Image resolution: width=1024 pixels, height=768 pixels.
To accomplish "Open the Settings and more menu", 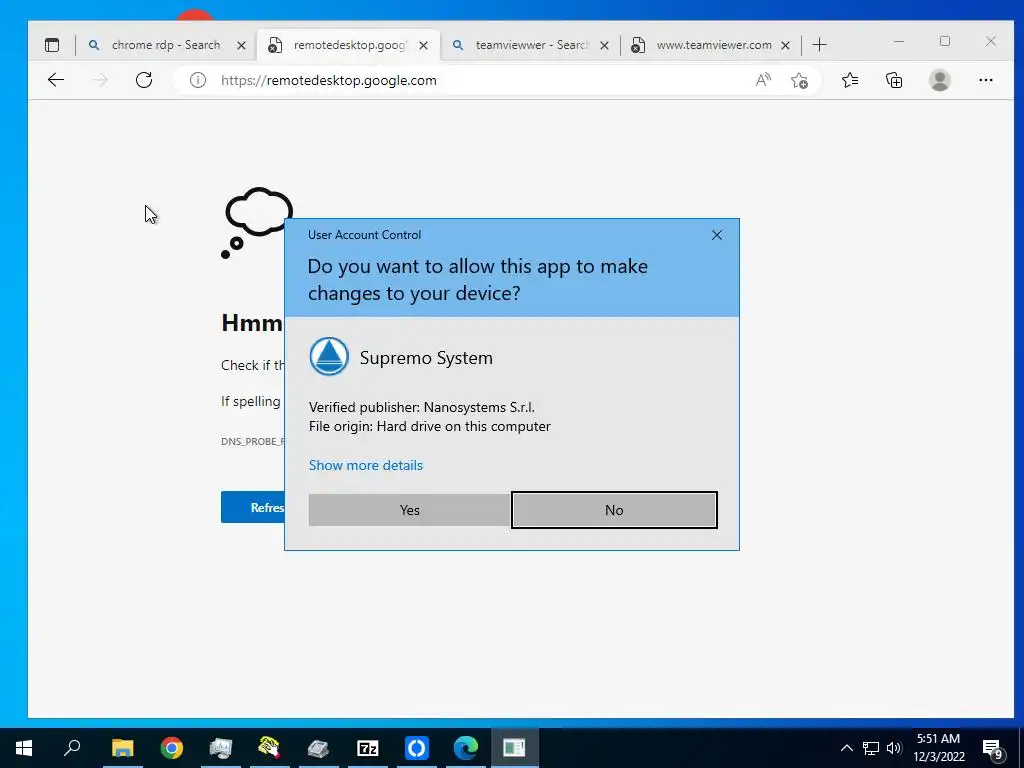I will (x=985, y=80).
